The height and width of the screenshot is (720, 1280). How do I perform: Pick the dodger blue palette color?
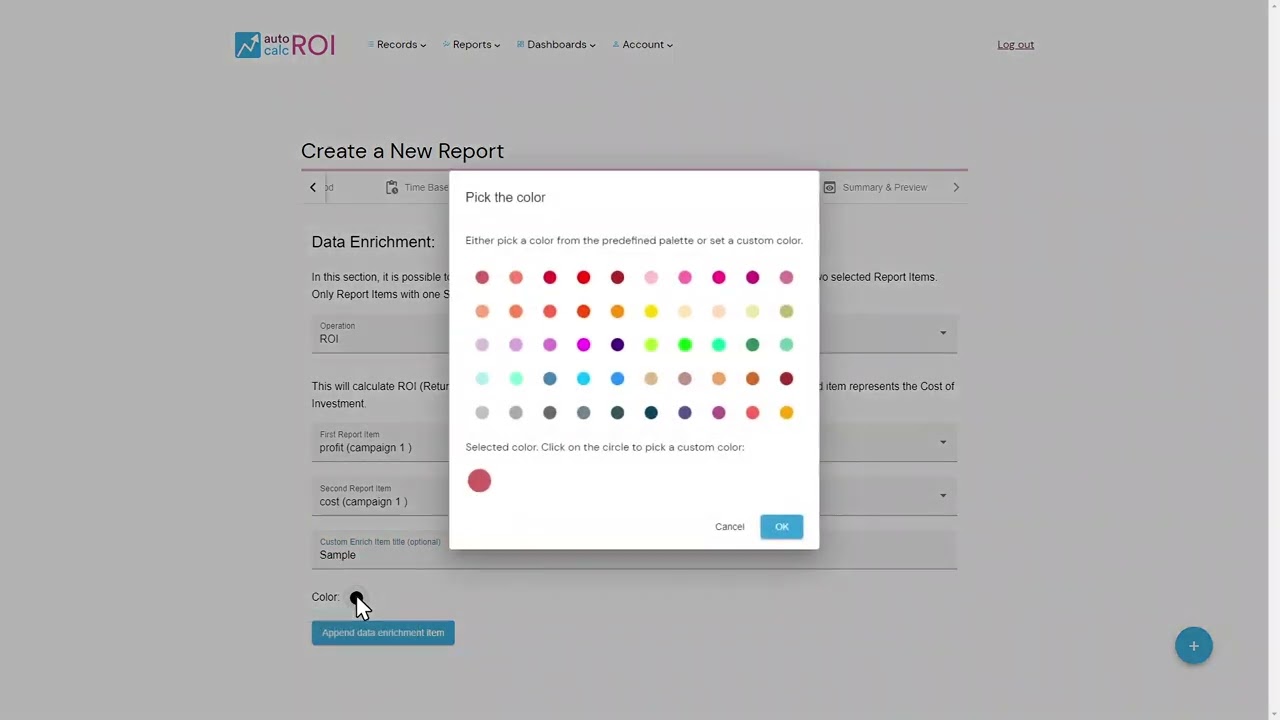click(x=617, y=379)
